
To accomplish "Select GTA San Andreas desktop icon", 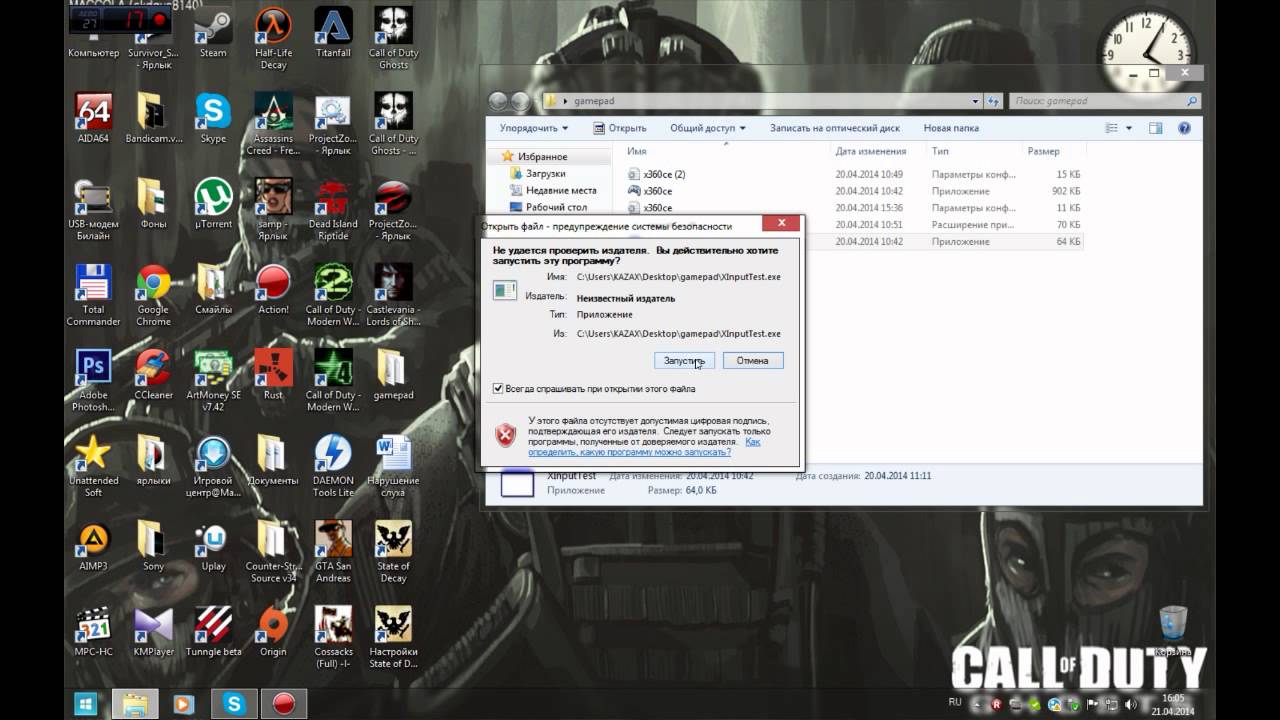I will tap(333, 552).
